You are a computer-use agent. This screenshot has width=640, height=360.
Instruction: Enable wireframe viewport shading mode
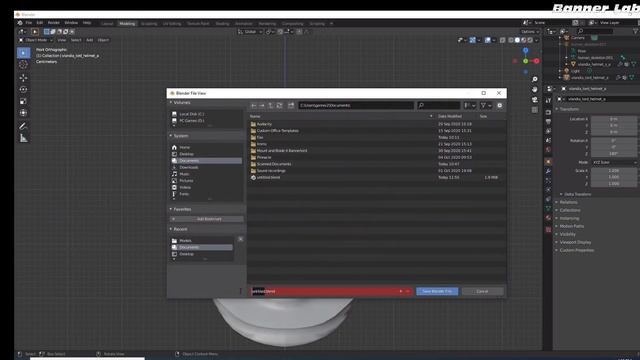tap(511, 40)
